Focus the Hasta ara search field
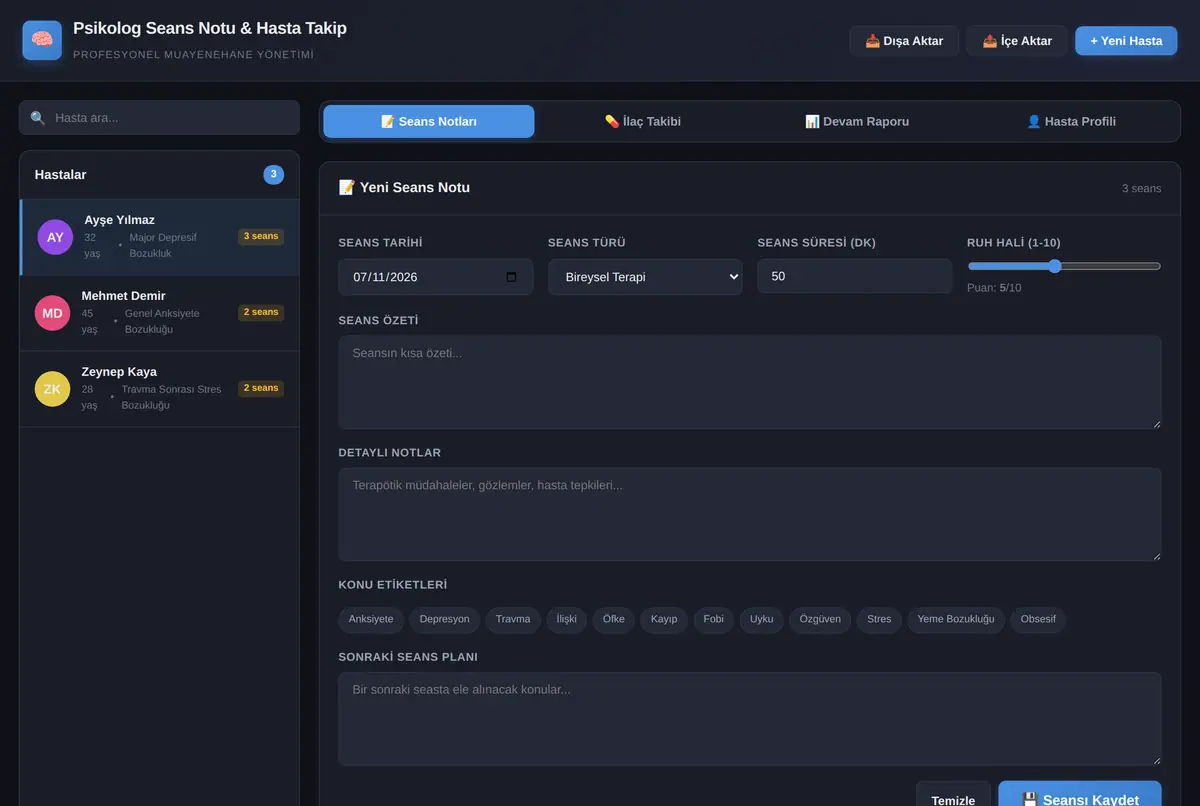The image size is (1200, 806). (159, 117)
